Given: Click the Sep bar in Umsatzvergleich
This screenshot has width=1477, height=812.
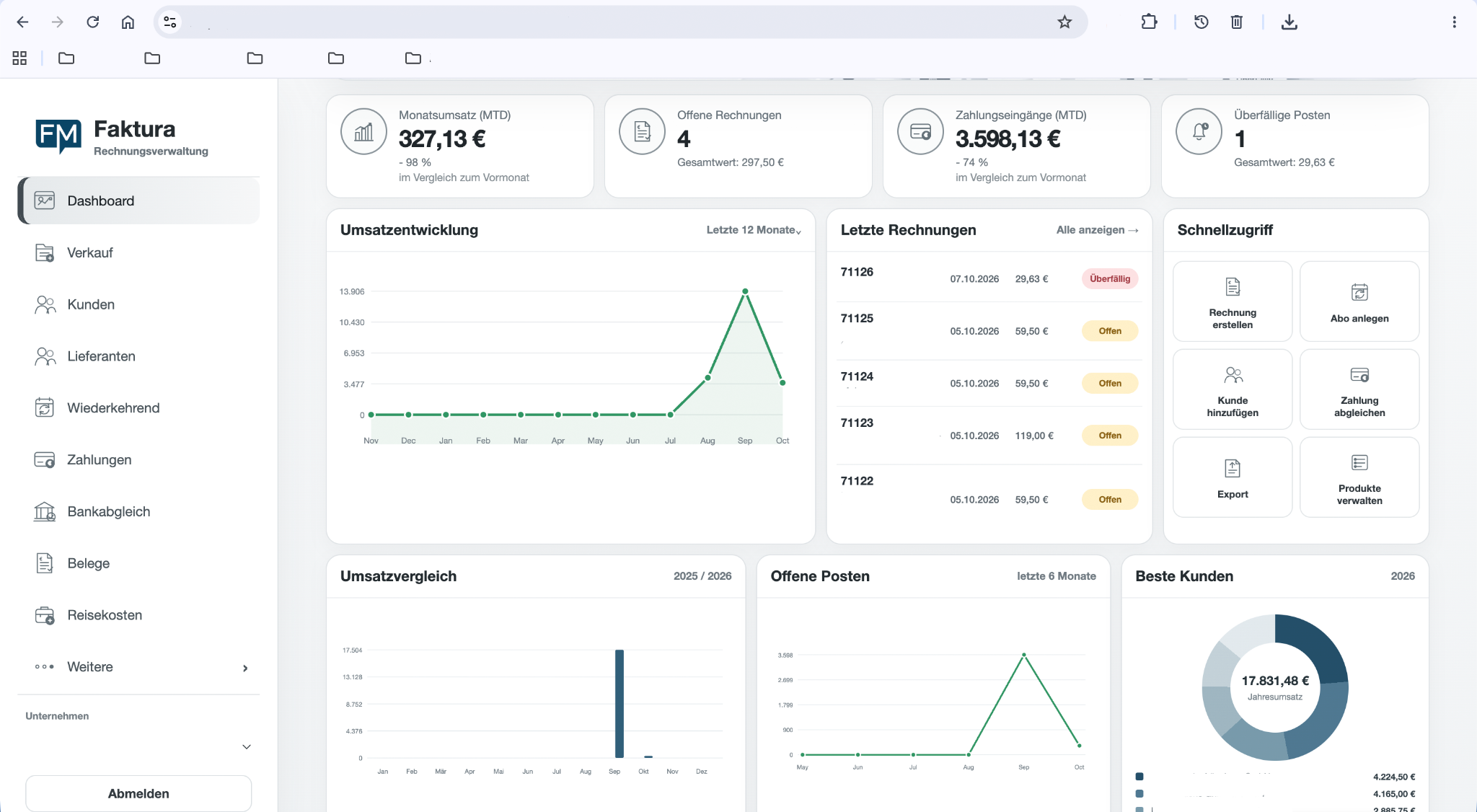Looking at the screenshot, I should (x=620, y=704).
